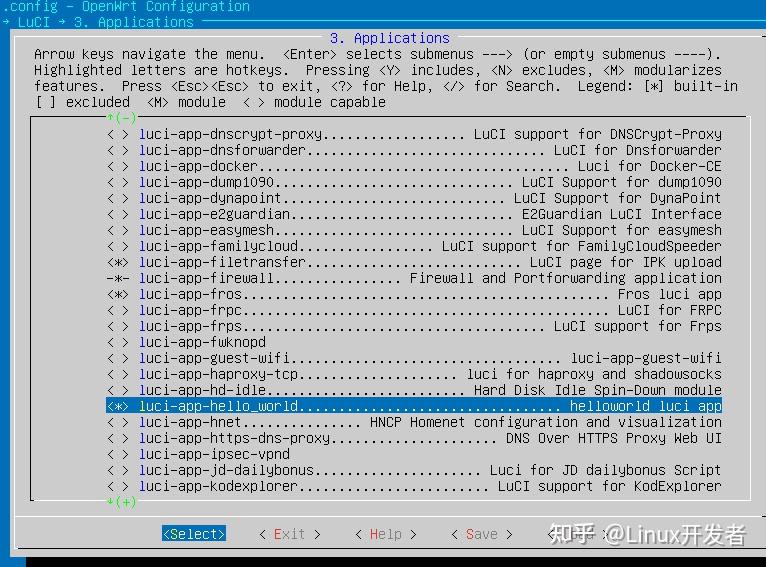Activate the Select button

pos(194,534)
